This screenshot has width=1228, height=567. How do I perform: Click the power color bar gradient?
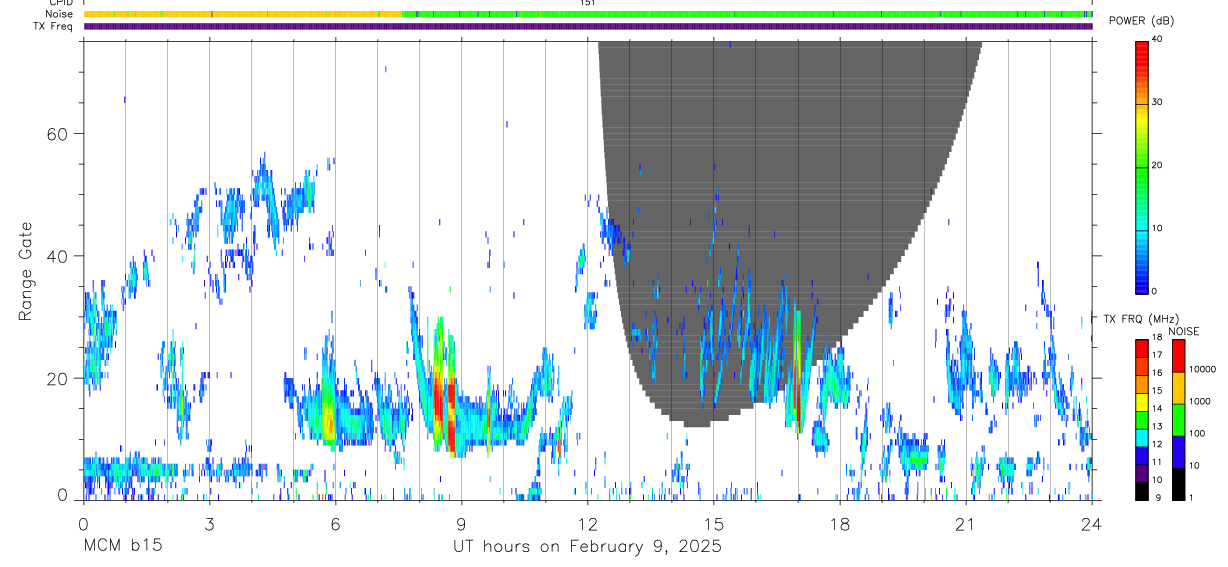click(x=1141, y=166)
